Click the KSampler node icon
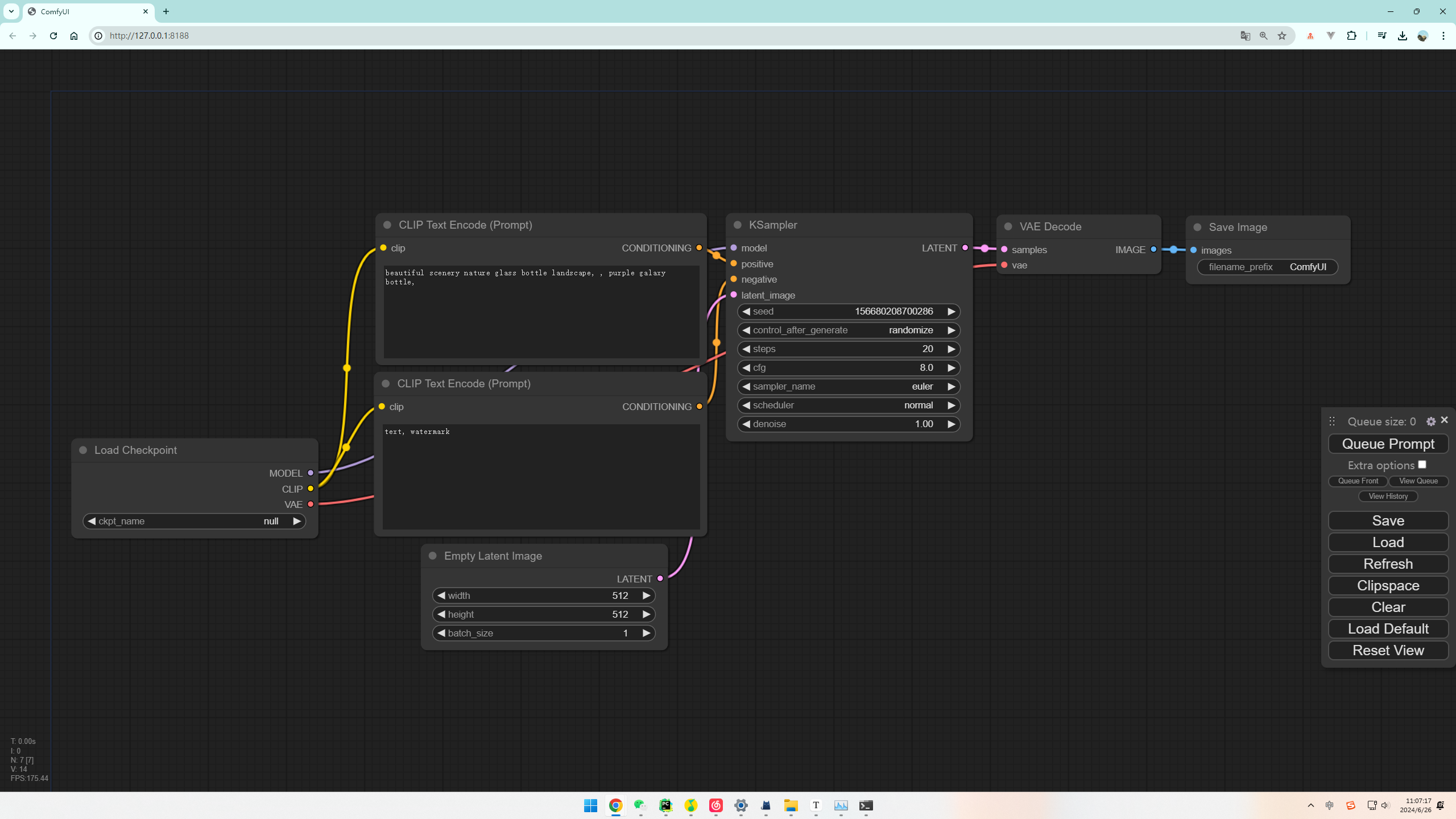Screen dimensions: 1456x819 point(738,224)
